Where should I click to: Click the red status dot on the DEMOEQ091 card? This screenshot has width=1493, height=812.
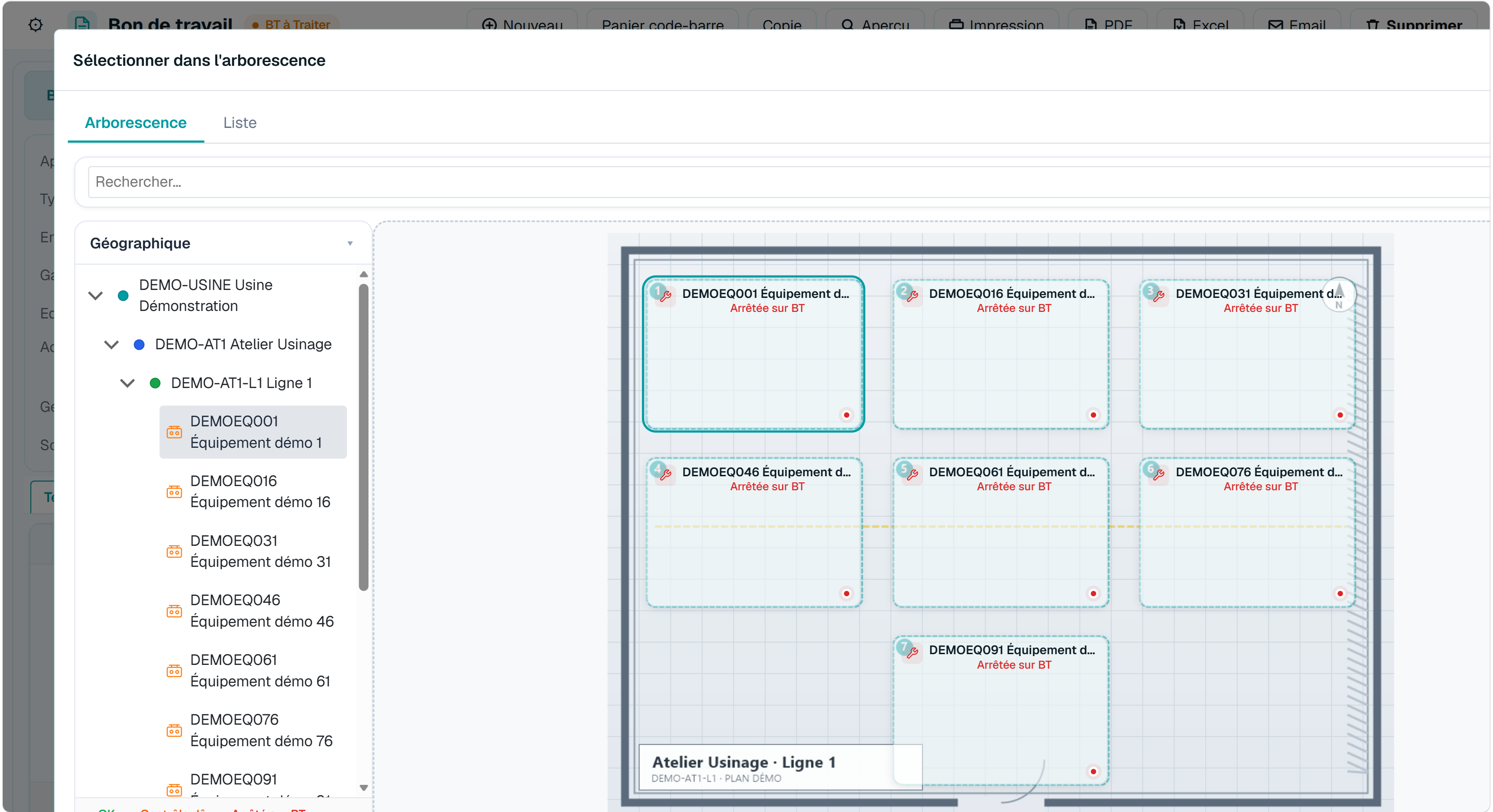pos(1093,771)
